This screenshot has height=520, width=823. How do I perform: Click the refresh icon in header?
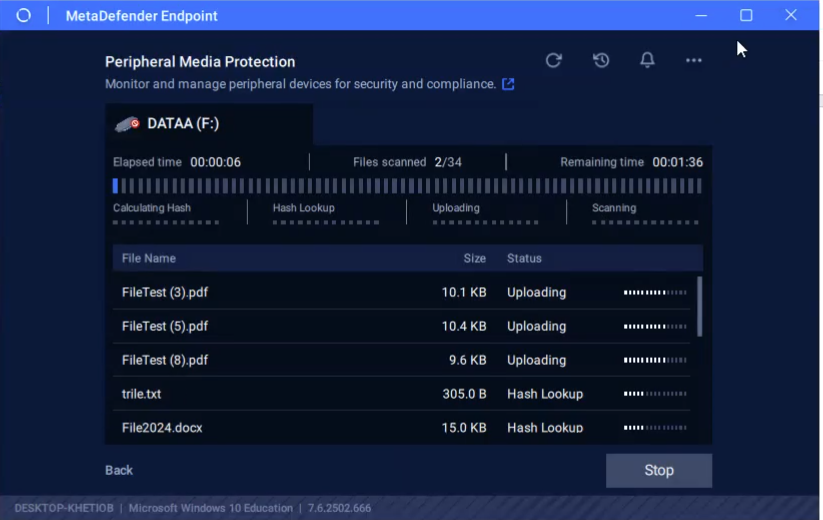553,60
